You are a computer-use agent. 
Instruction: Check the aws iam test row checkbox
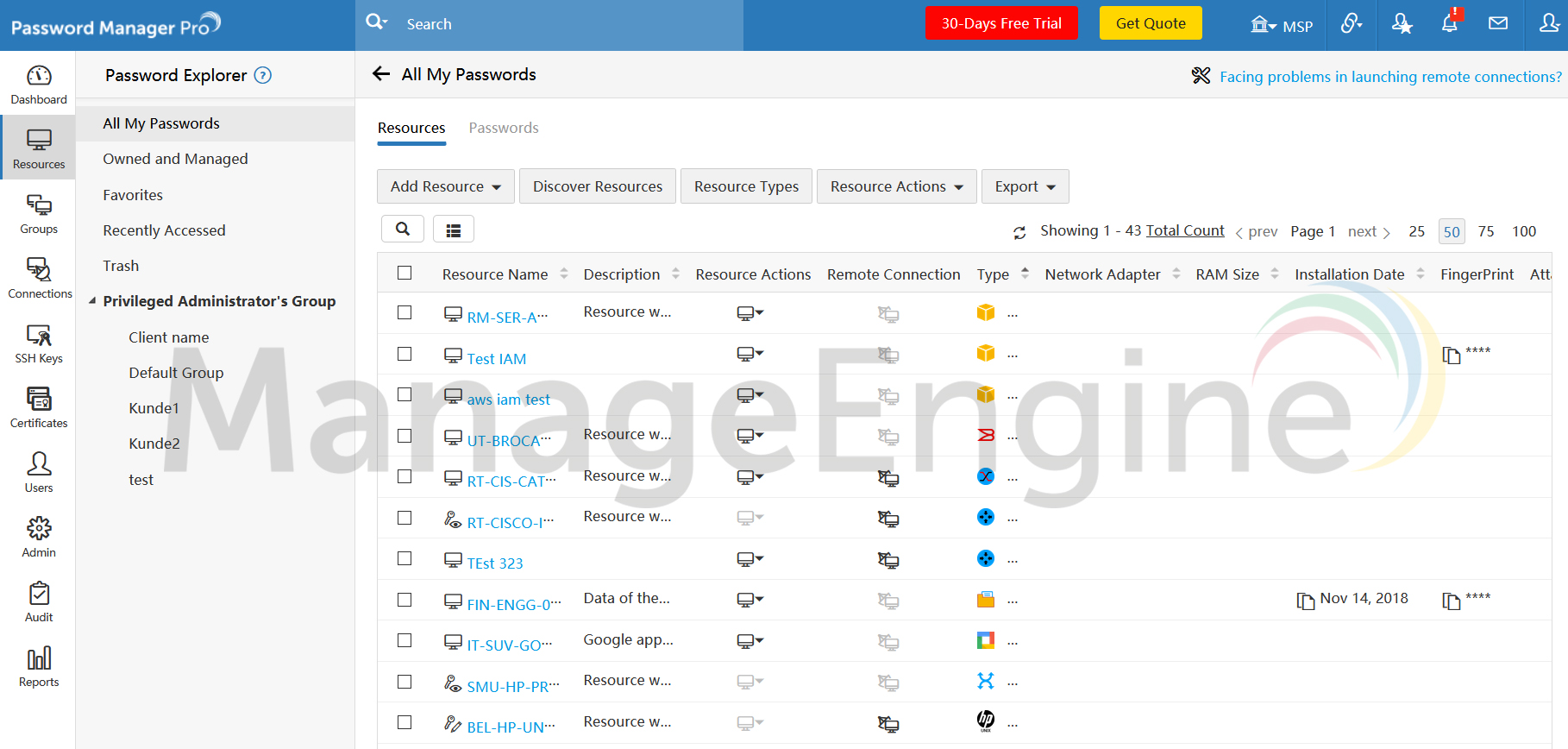(405, 394)
